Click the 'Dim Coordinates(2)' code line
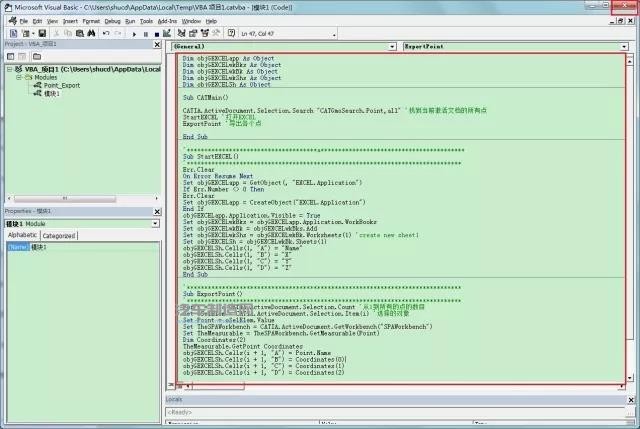Screen dimensions: 640x429 214,340
